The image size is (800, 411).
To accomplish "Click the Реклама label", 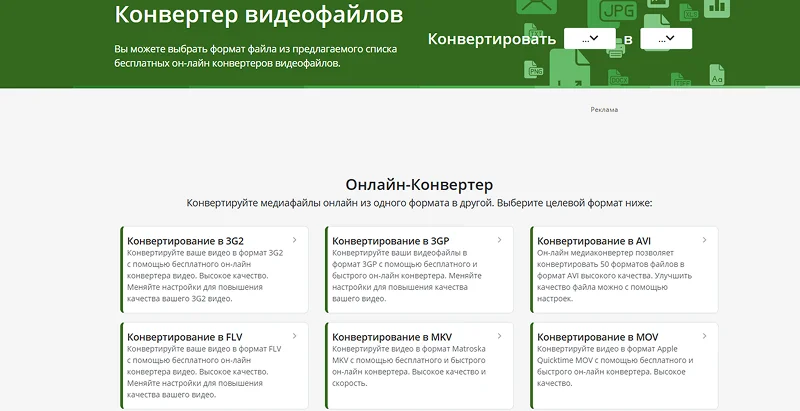I will (604, 110).
